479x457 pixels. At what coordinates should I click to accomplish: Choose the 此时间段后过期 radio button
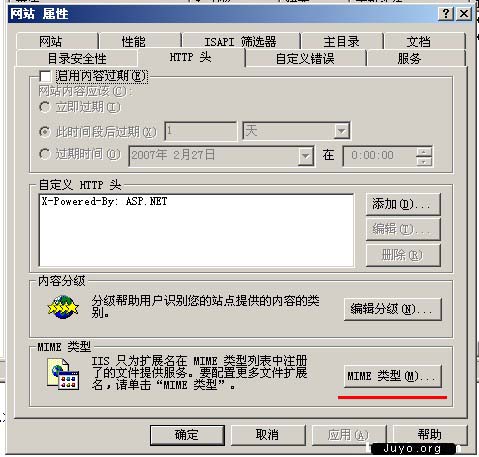pos(45,132)
